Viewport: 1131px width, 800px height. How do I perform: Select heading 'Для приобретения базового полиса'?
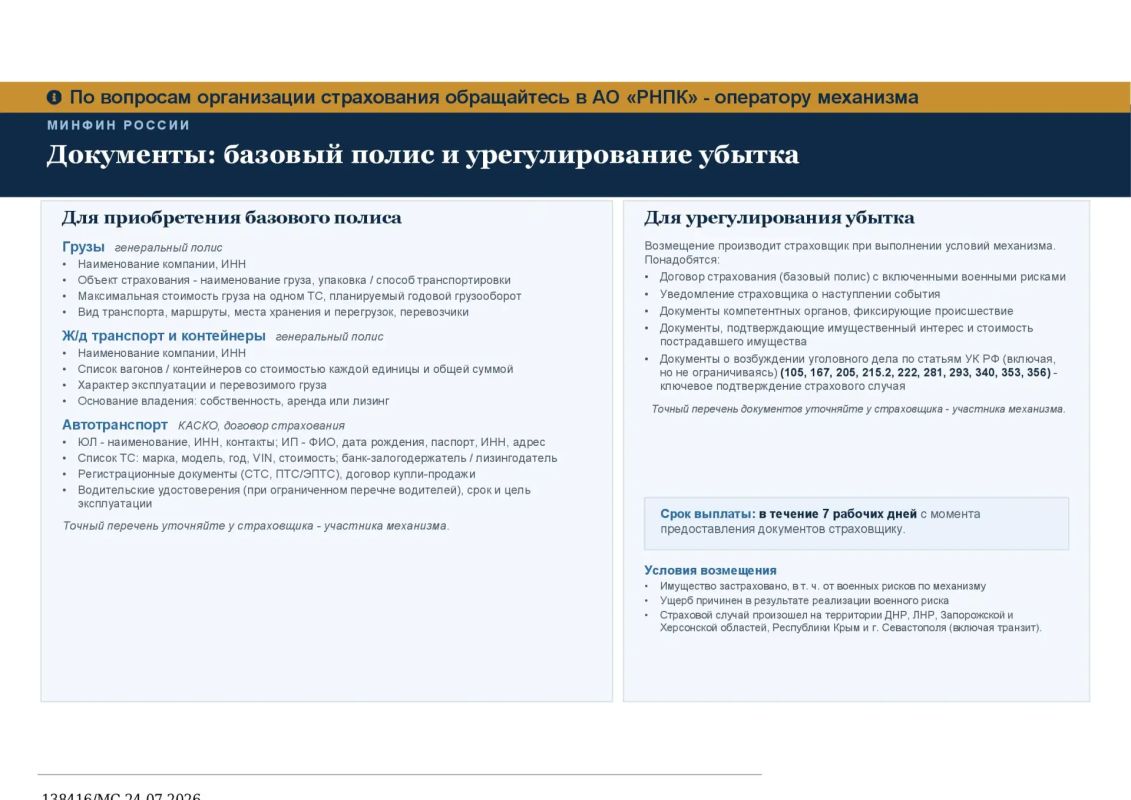coord(232,218)
